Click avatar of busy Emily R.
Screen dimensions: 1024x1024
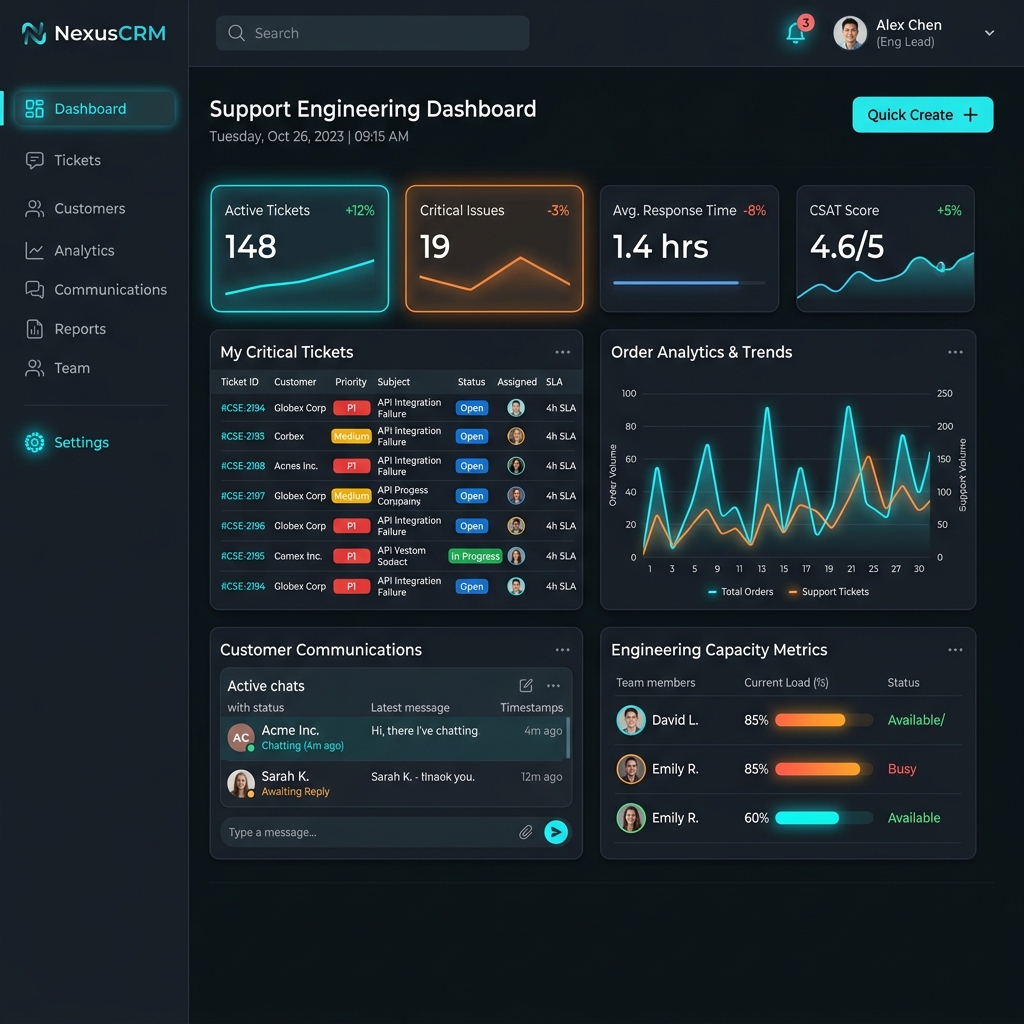pyautogui.click(x=631, y=769)
